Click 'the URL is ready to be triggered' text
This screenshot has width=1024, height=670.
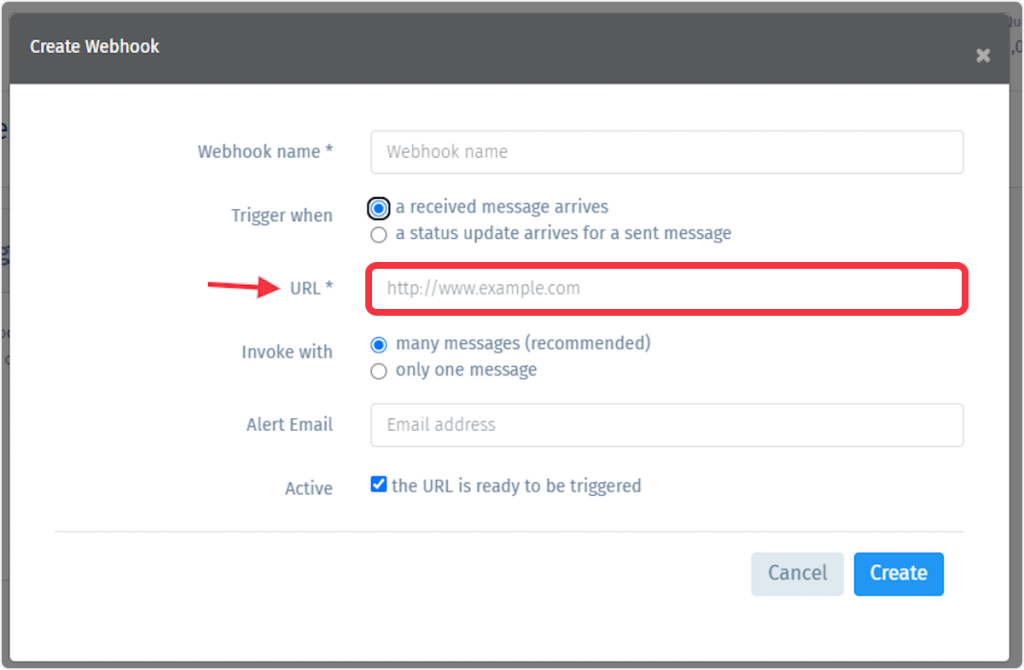[x=516, y=486]
